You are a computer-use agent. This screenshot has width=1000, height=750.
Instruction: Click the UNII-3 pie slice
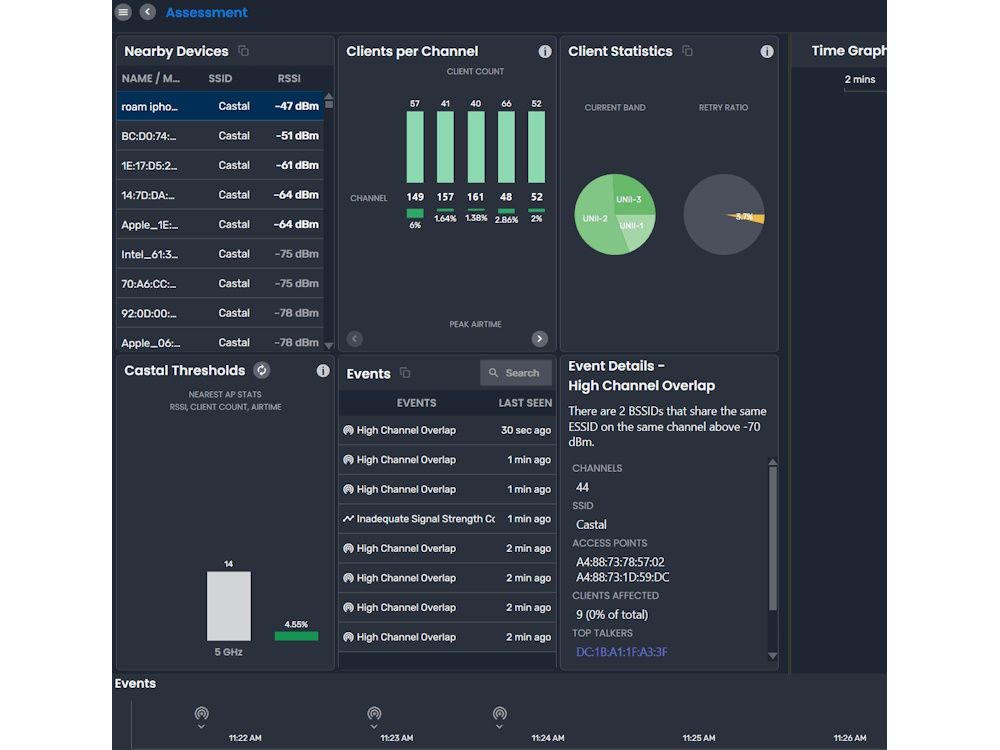click(633, 198)
